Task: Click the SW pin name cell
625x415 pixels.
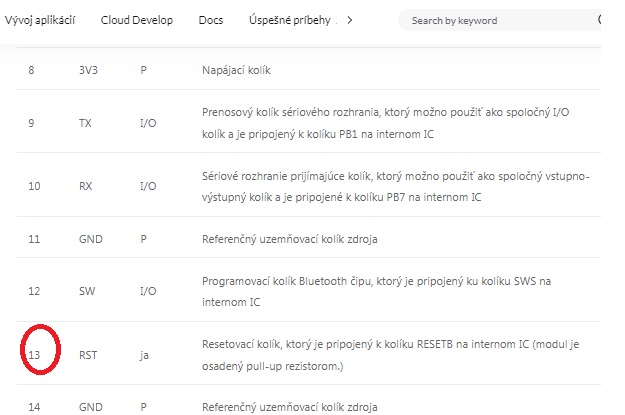Action: tap(86, 291)
